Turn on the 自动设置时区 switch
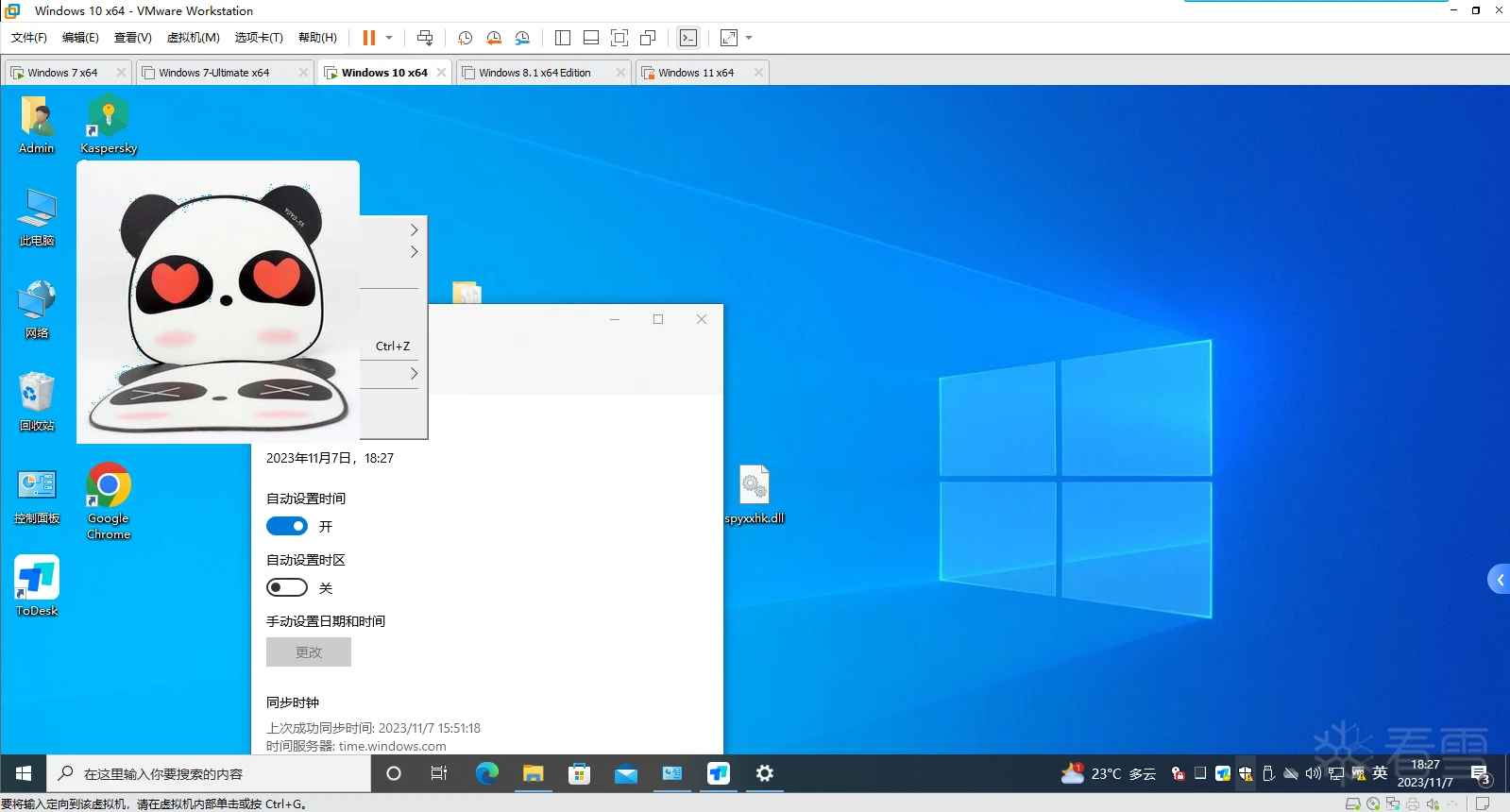This screenshot has width=1510, height=812. coord(287,587)
